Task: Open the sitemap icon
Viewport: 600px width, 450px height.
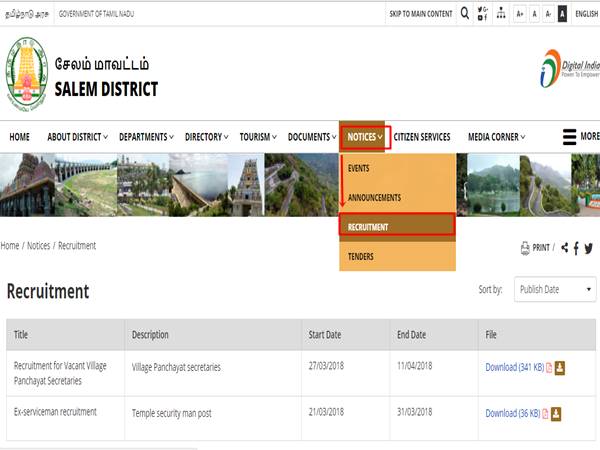Action: [501, 13]
